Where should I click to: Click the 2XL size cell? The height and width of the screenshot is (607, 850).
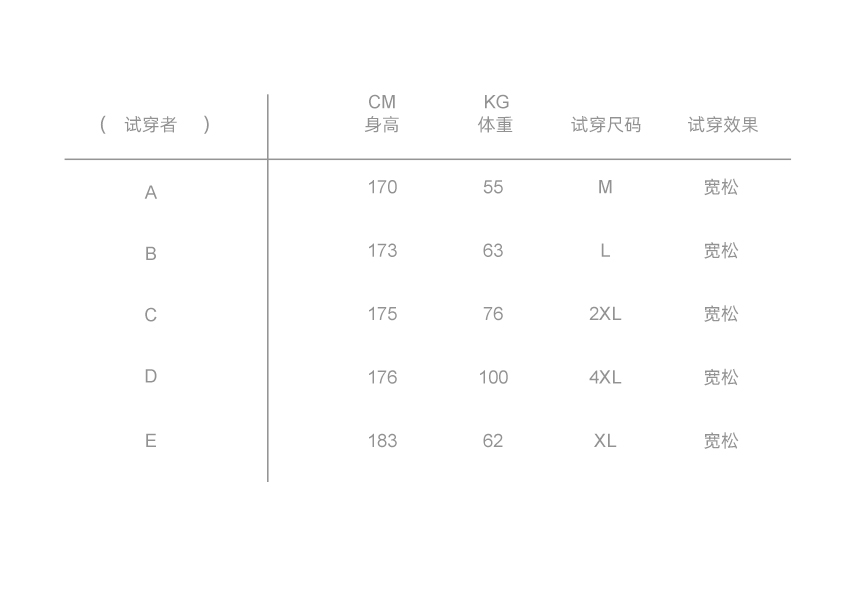coord(605,314)
